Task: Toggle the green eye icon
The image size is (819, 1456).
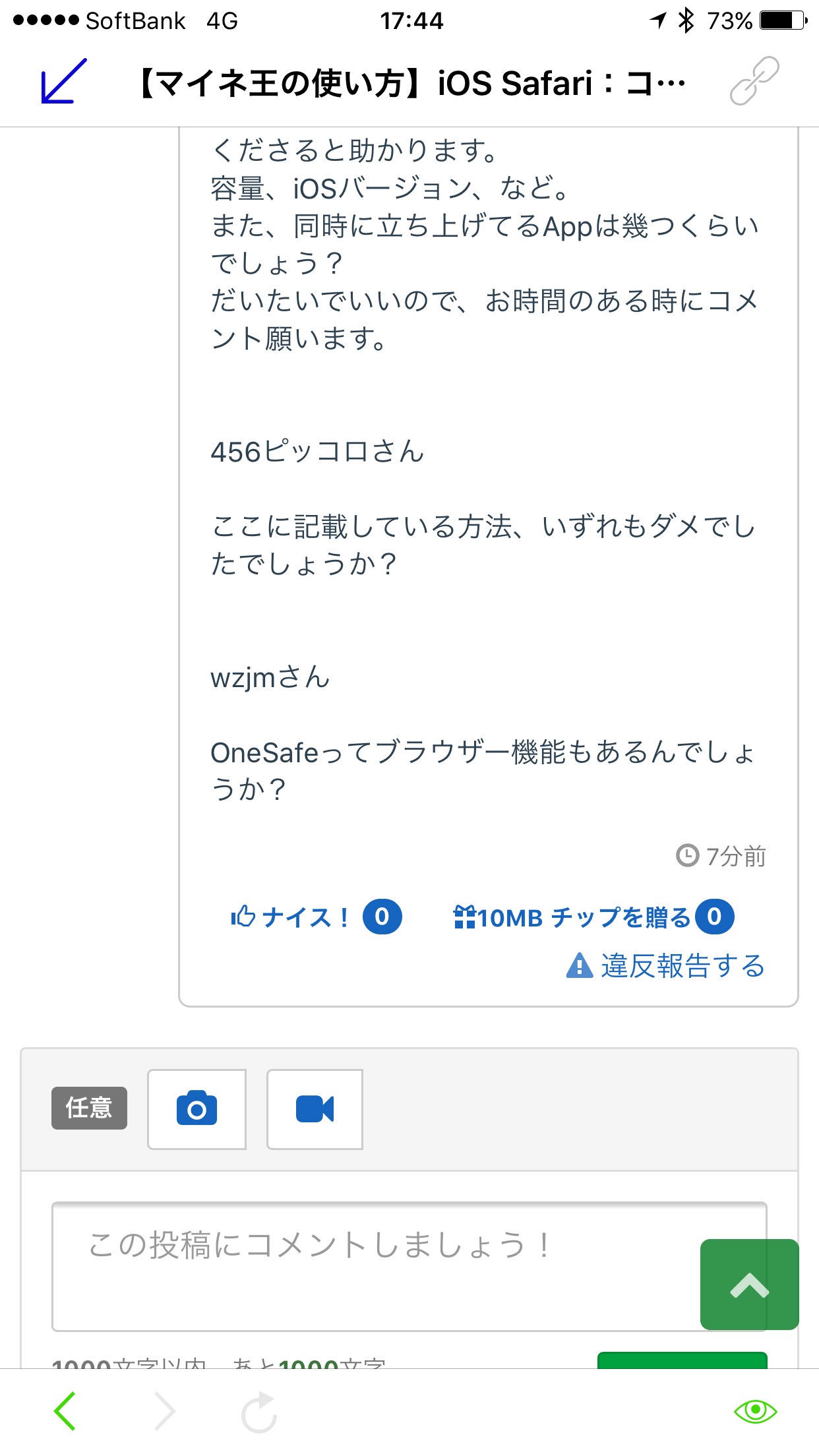Action: (755, 1411)
